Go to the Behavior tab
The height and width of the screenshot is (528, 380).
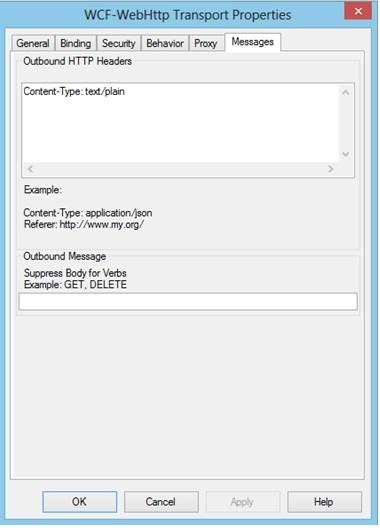coord(165,43)
